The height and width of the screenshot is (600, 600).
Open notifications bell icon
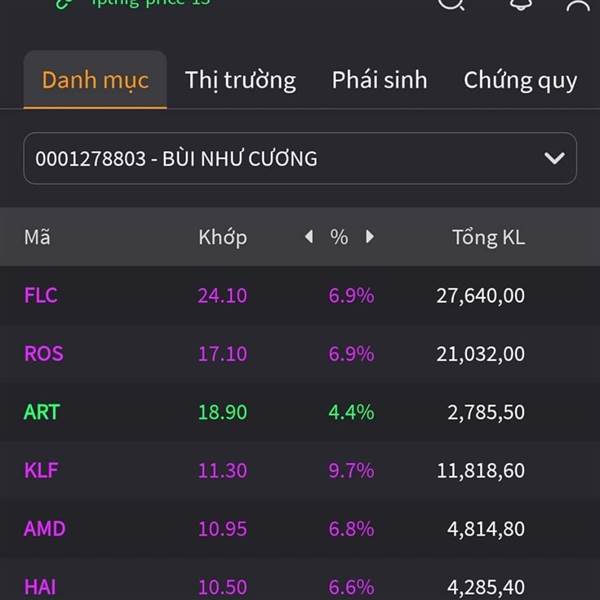click(x=520, y=4)
